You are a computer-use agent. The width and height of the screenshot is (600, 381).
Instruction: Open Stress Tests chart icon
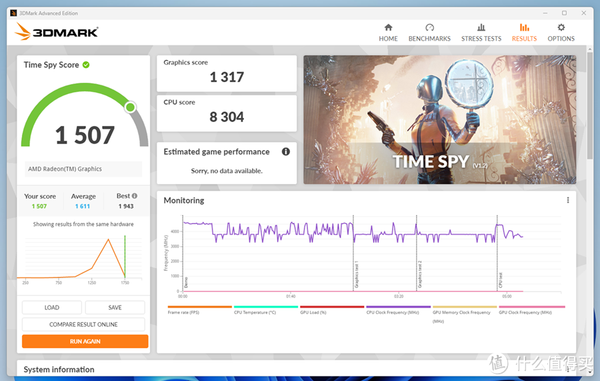click(481, 28)
